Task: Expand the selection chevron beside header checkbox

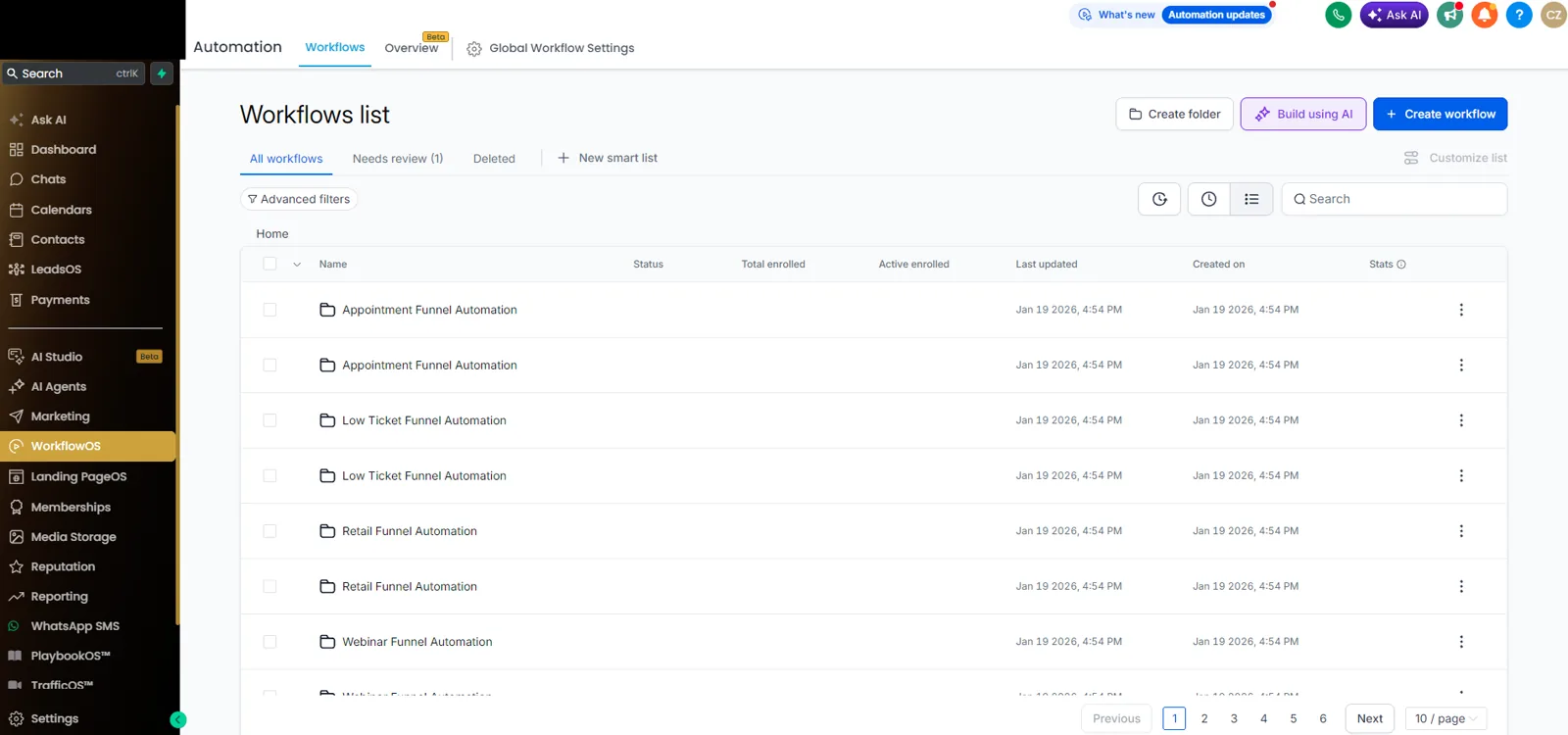Action: pos(297,265)
